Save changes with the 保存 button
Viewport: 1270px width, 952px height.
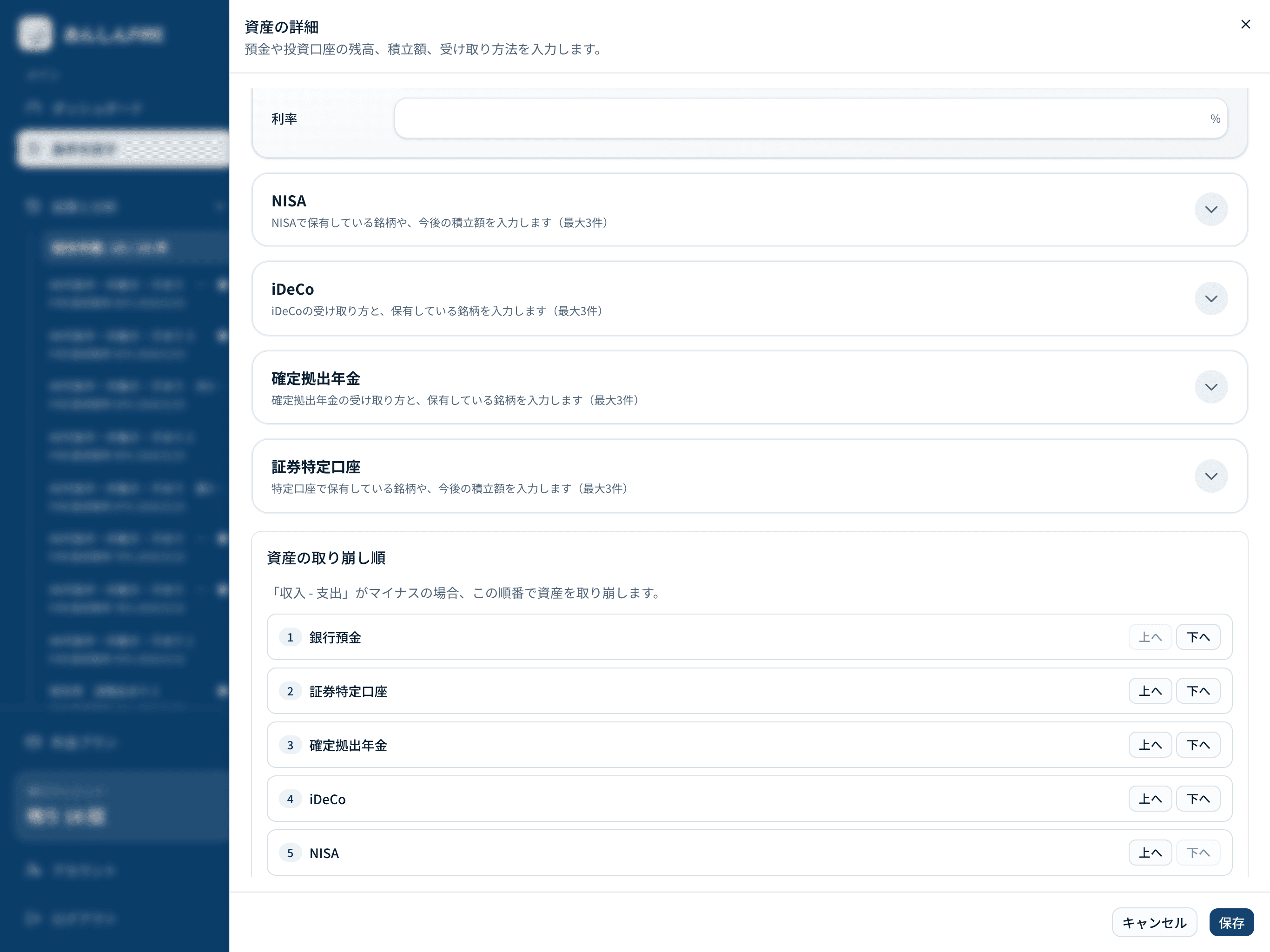pos(1231,922)
